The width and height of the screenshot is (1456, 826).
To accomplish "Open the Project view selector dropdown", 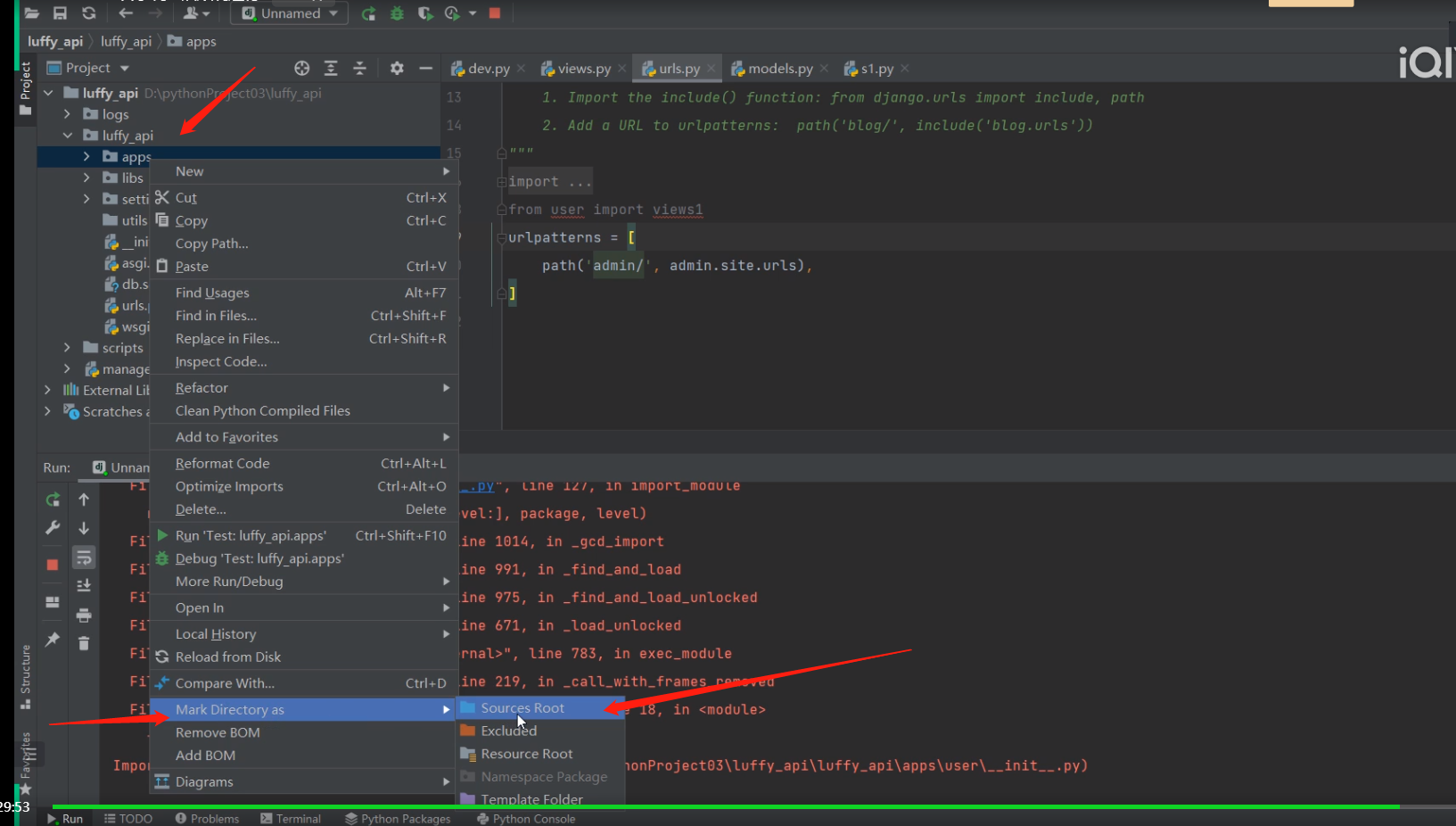I will click(124, 69).
